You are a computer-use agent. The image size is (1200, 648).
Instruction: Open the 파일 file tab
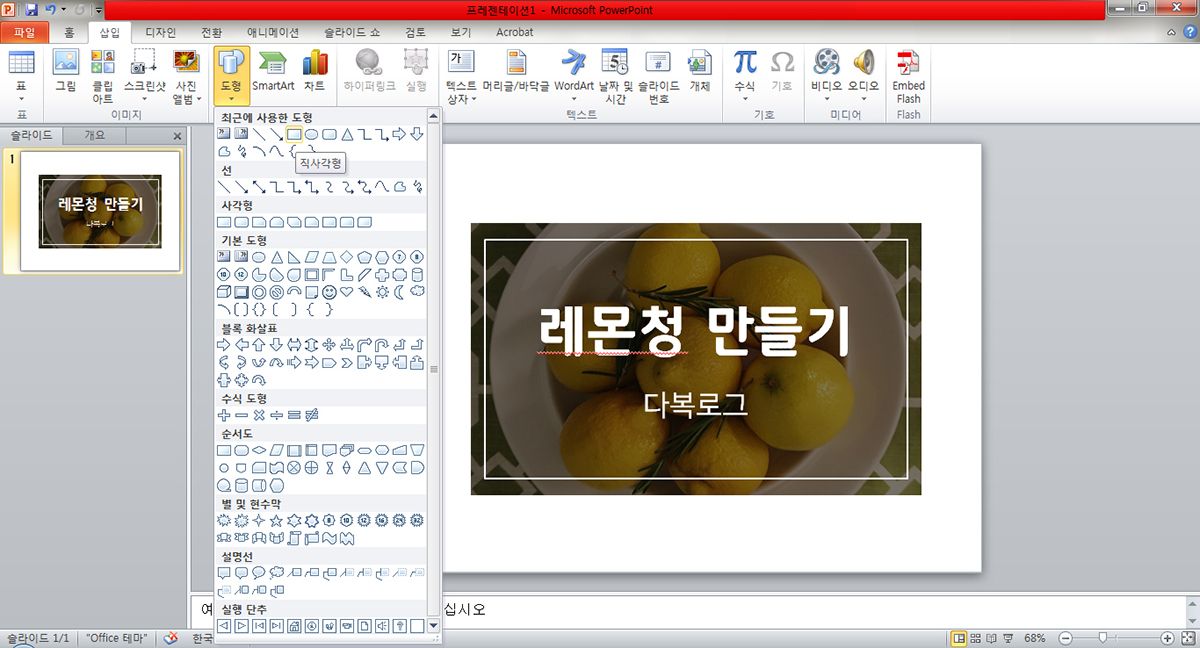[x=24, y=32]
